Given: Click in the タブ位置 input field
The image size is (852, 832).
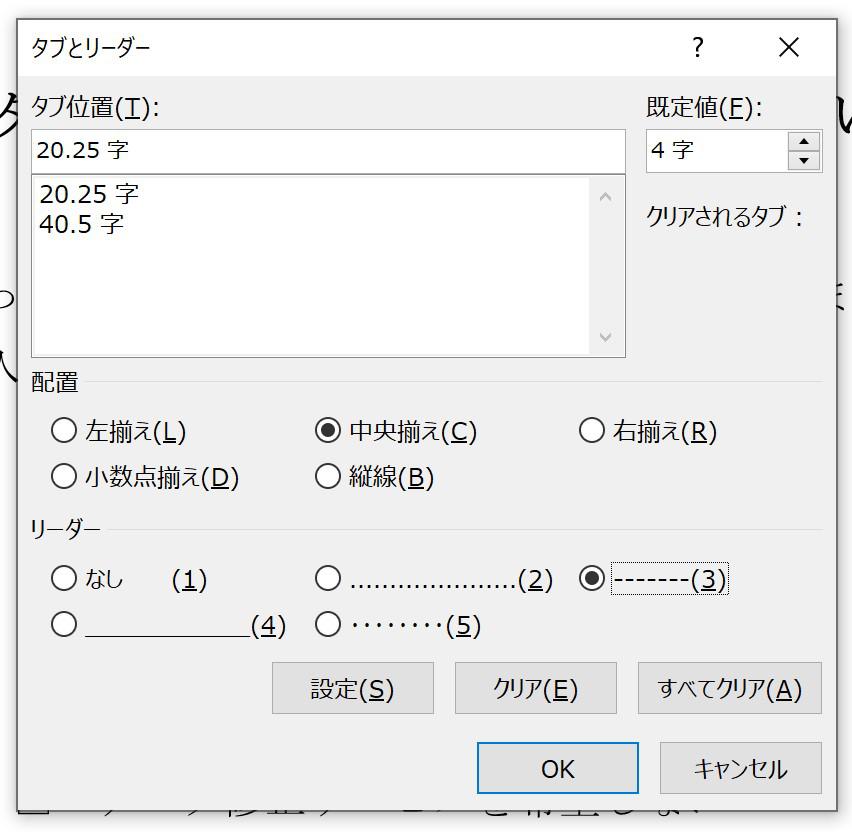Looking at the screenshot, I should pos(327,151).
